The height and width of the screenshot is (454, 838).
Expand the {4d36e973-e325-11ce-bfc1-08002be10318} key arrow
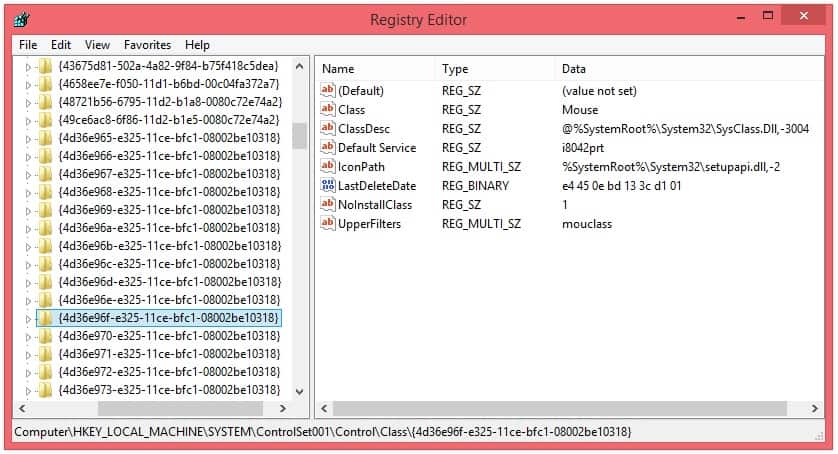(x=29, y=390)
